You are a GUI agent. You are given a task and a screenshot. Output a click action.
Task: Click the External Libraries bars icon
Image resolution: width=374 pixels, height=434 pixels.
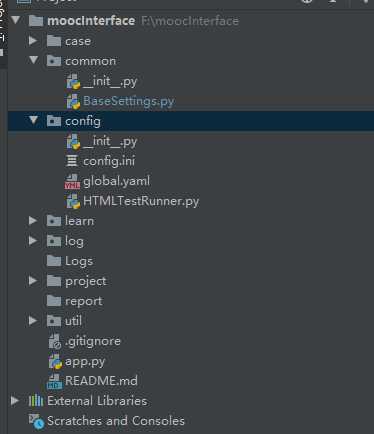[36, 401]
